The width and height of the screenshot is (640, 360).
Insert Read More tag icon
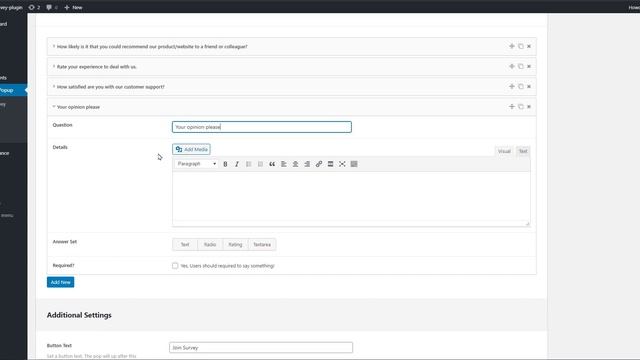pyautogui.click(x=331, y=164)
